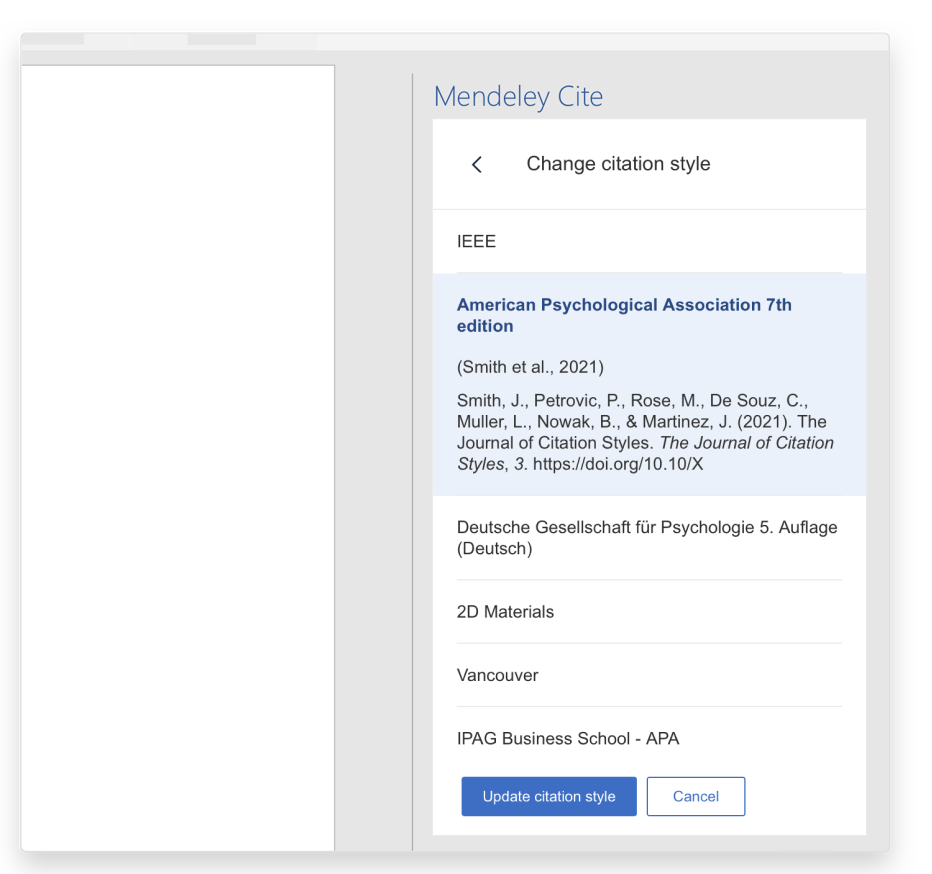Select the Vancouver citation style

tap(497, 675)
